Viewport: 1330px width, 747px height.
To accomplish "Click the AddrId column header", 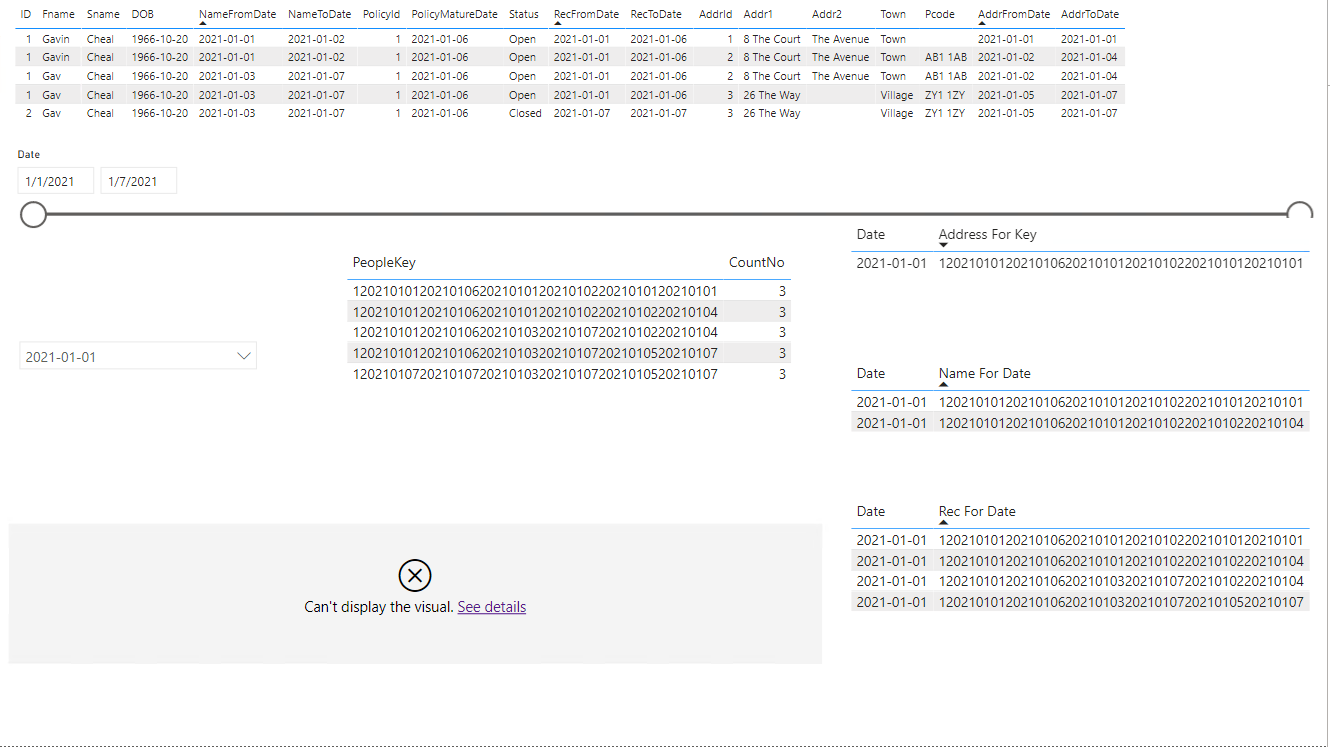I will pos(716,14).
